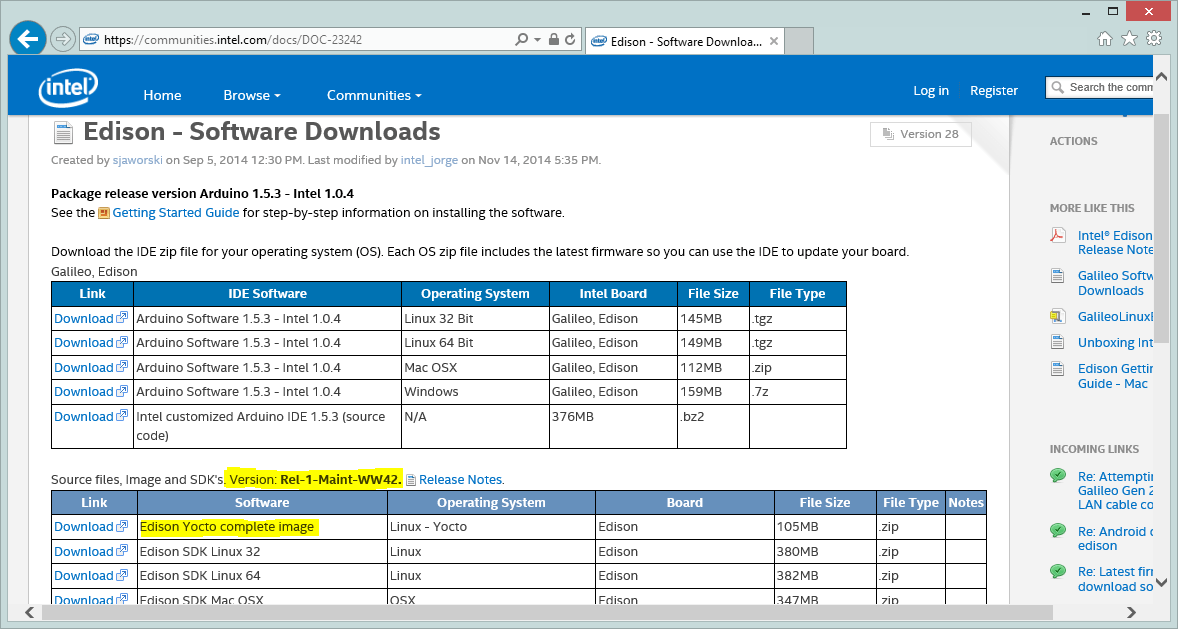Click the address bar search magnifier icon

coord(521,40)
